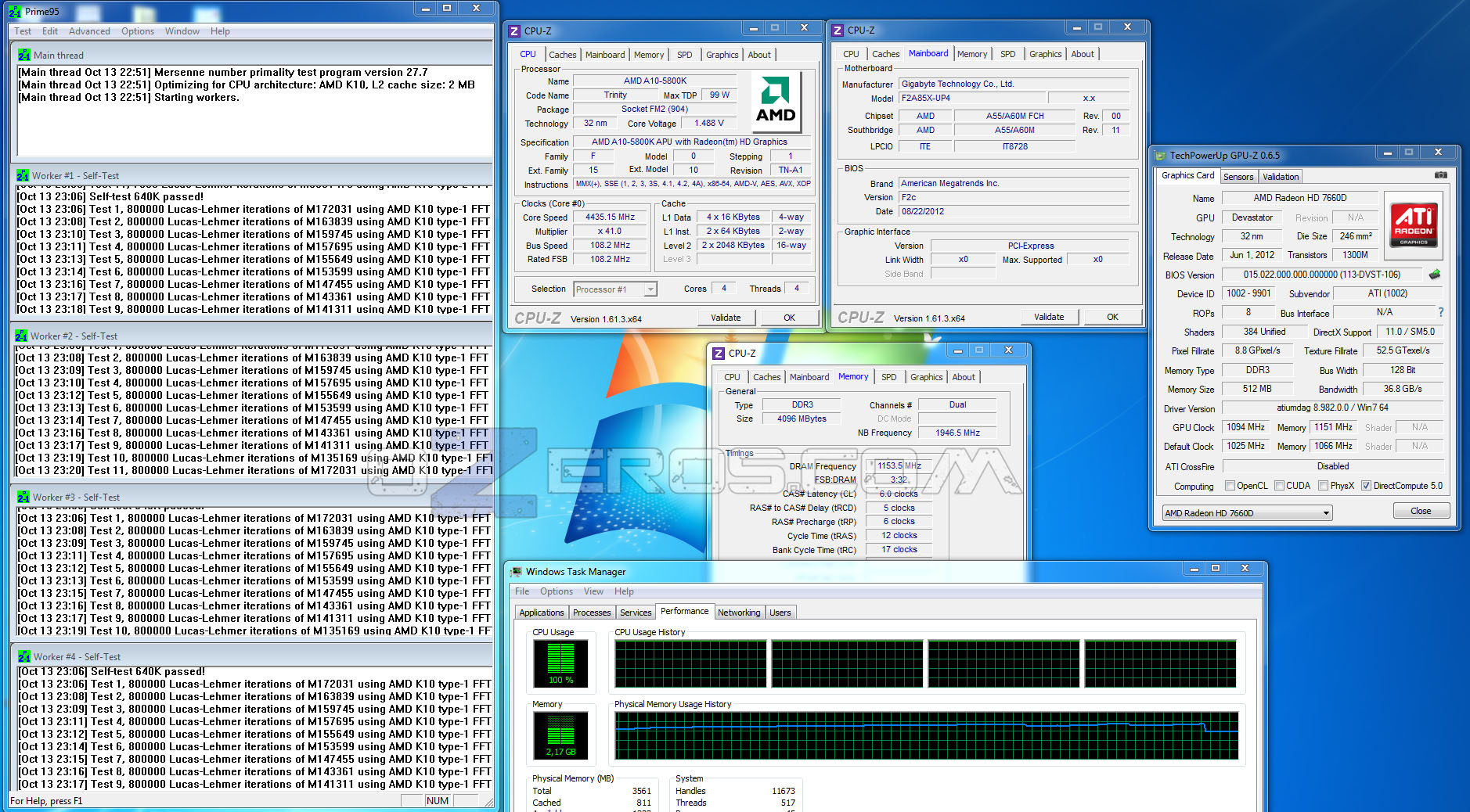The image size is (1470, 812).
Task: Click the NUM indicator in Prime95 status bar
Action: (438, 801)
